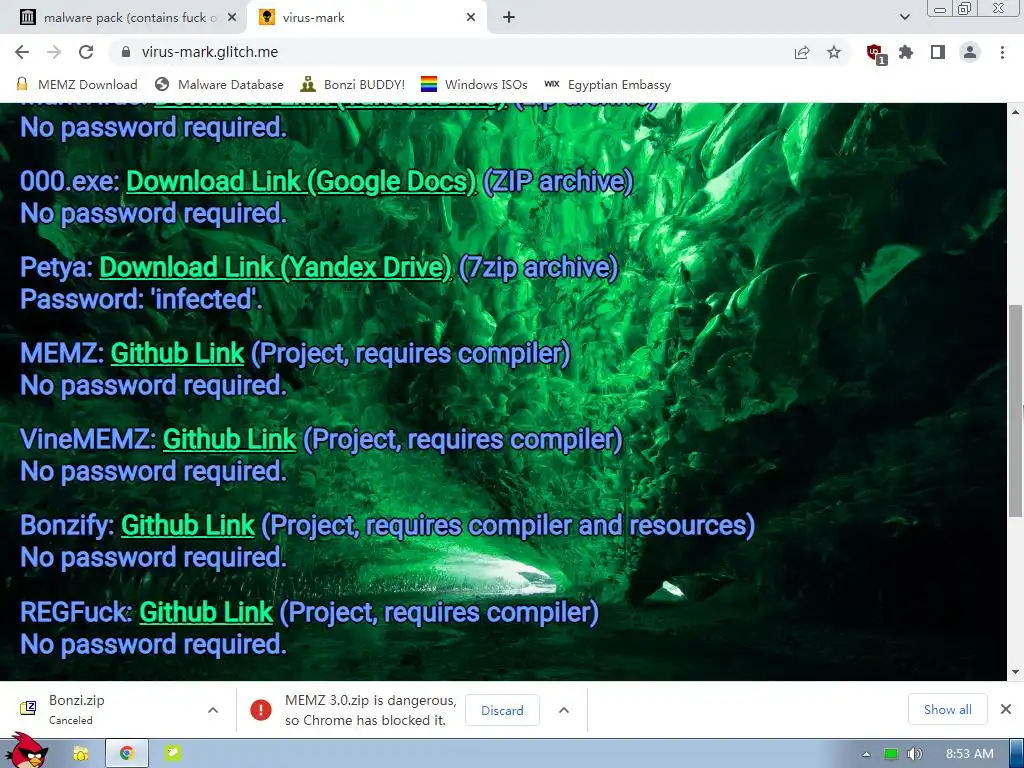Screen dimensions: 1024x768
Task: Open the Bonzi BUDDY! bookmark
Action: [x=353, y=85]
